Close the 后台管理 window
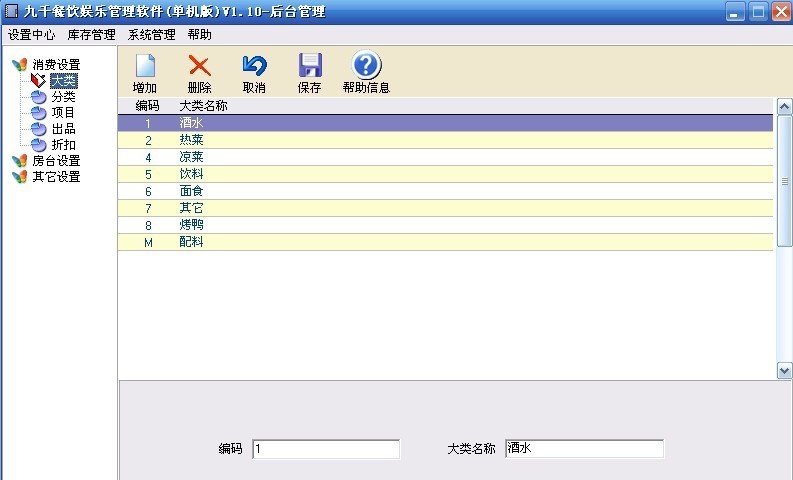The image size is (793, 480). pyautogui.click(x=781, y=12)
